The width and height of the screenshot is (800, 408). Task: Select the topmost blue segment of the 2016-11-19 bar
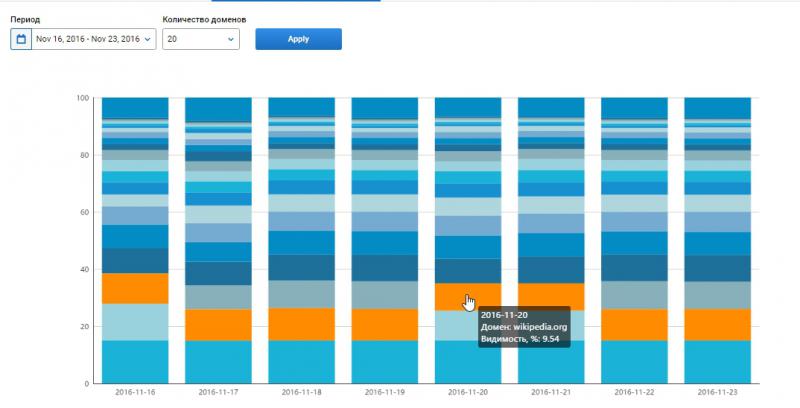click(384, 108)
